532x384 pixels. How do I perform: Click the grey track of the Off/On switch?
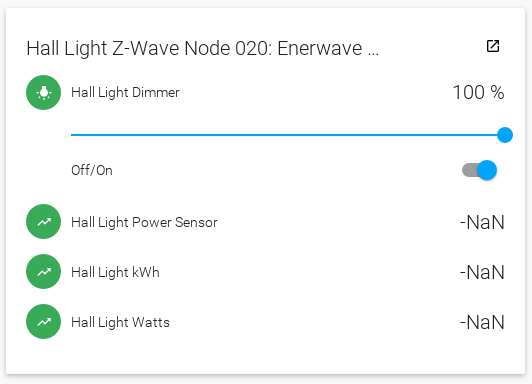point(470,170)
